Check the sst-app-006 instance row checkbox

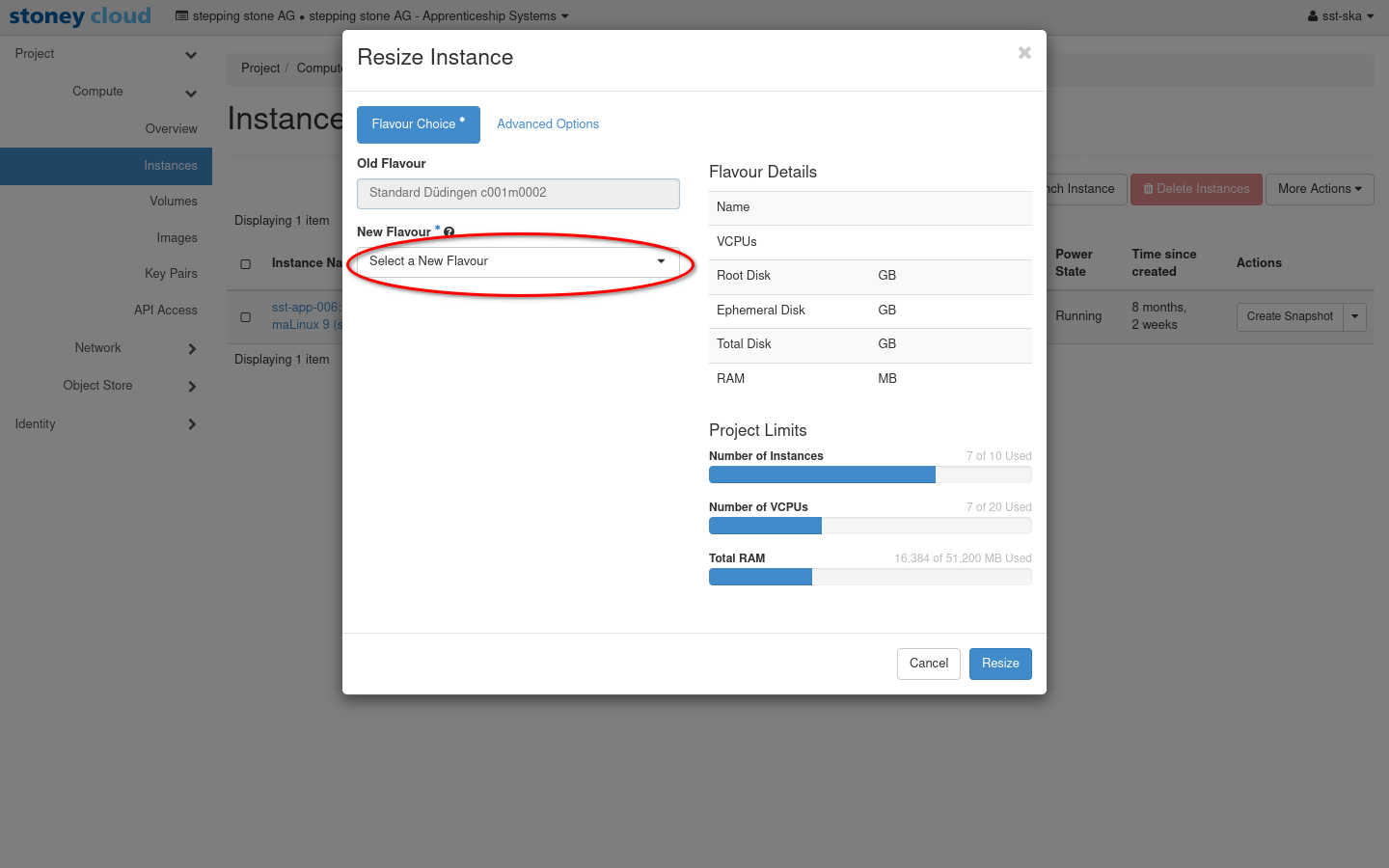245,317
